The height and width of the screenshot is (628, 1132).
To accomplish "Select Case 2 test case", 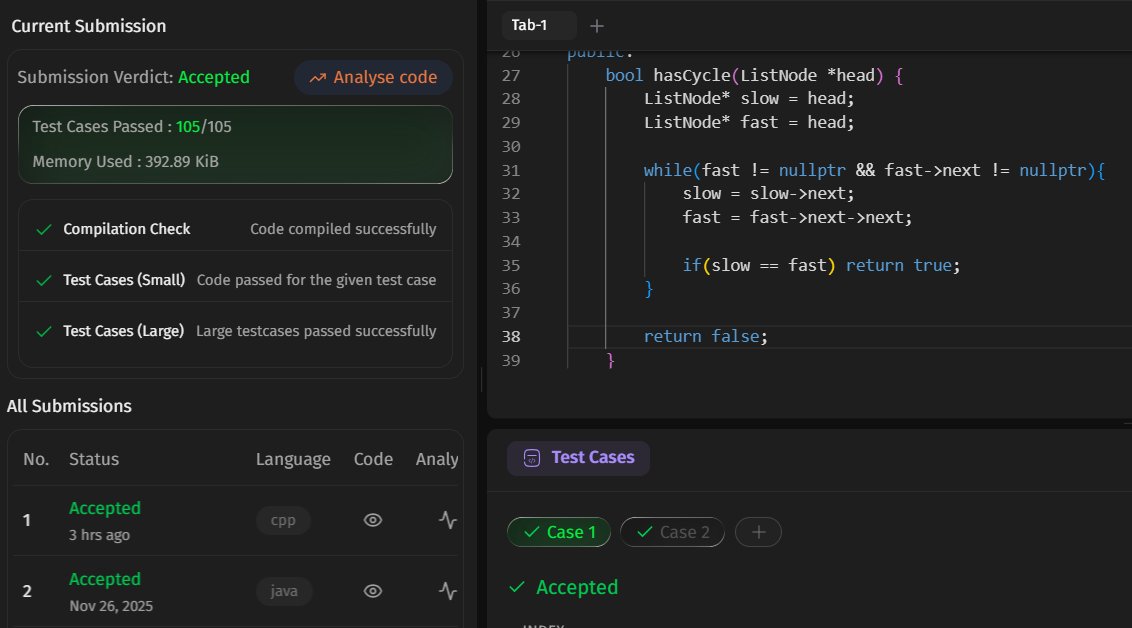I will pos(672,532).
